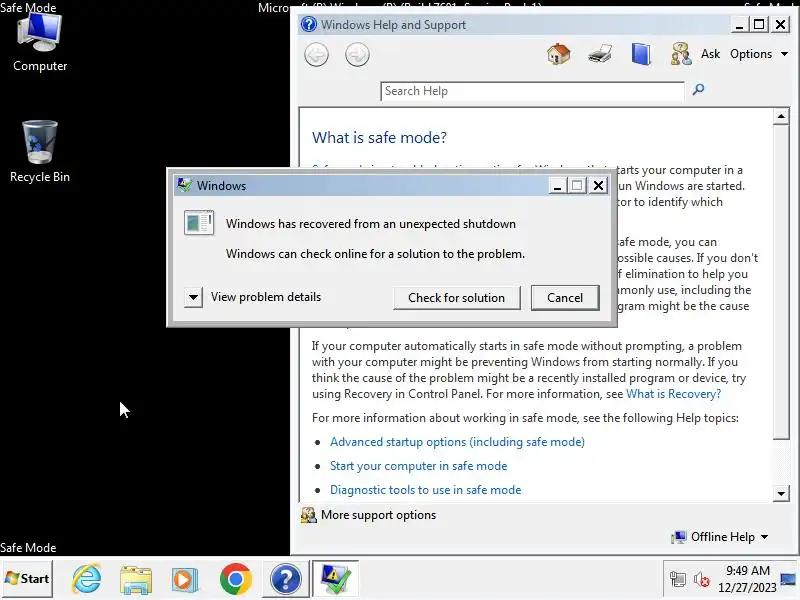Screen dimensions: 800x600
Task: Click the network icon in system tray
Action: [678, 579]
